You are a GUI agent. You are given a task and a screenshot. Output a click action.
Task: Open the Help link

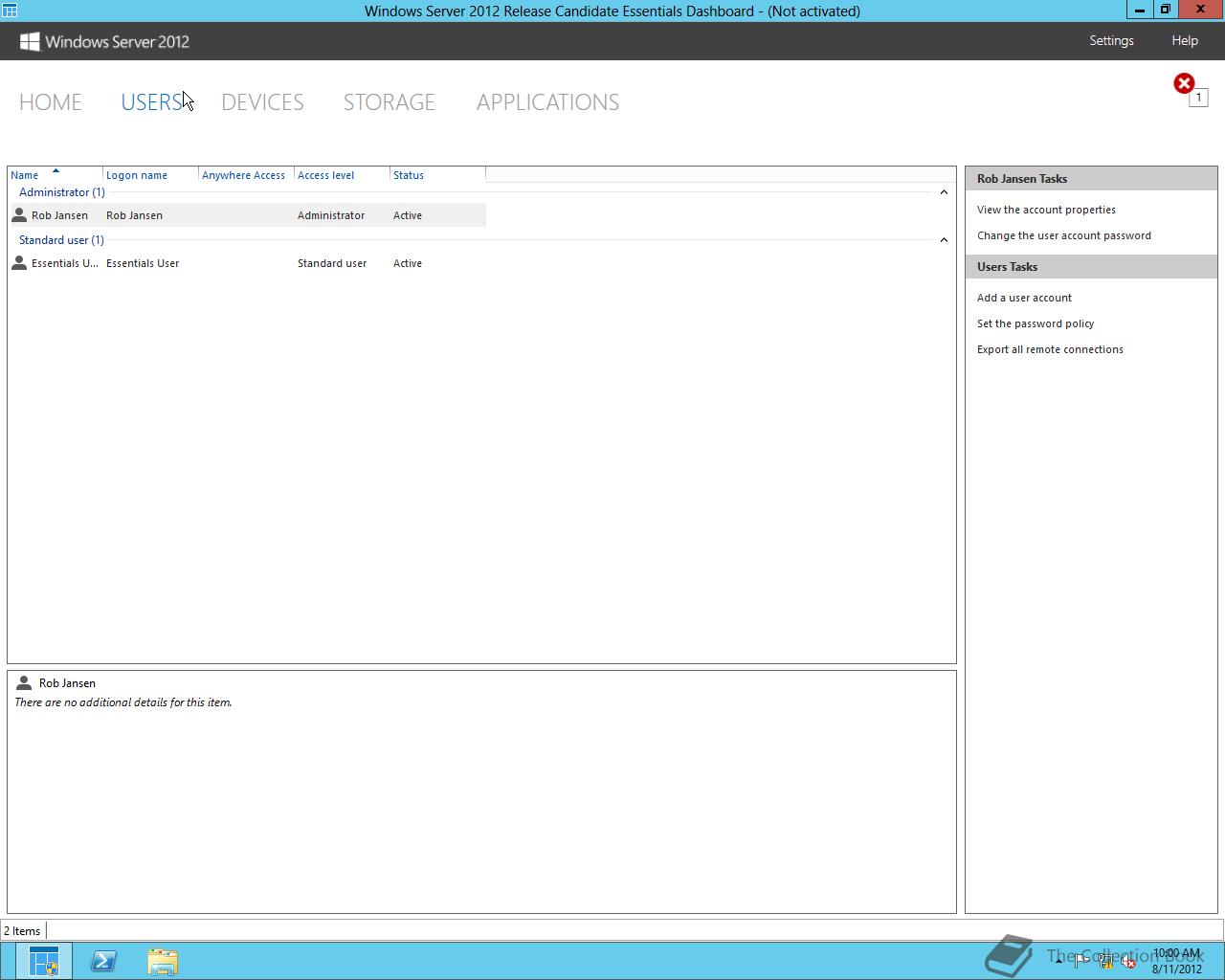tap(1185, 40)
